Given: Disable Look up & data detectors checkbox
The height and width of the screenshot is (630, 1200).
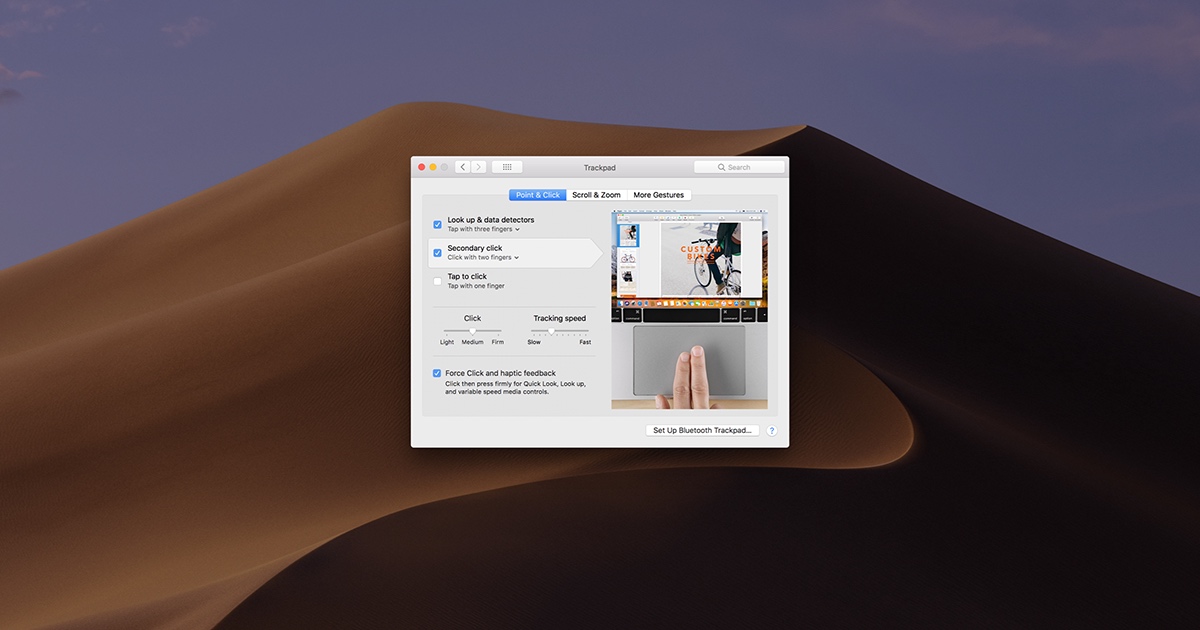Looking at the screenshot, I should coord(437,224).
